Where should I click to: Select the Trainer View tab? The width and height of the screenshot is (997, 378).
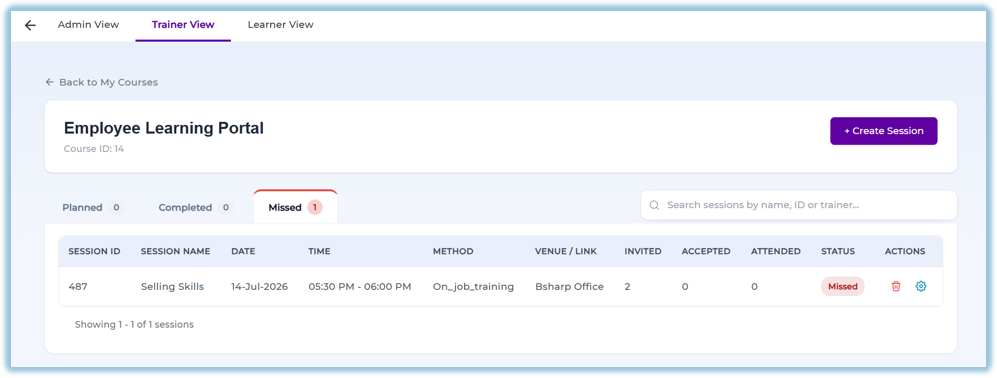tap(183, 25)
